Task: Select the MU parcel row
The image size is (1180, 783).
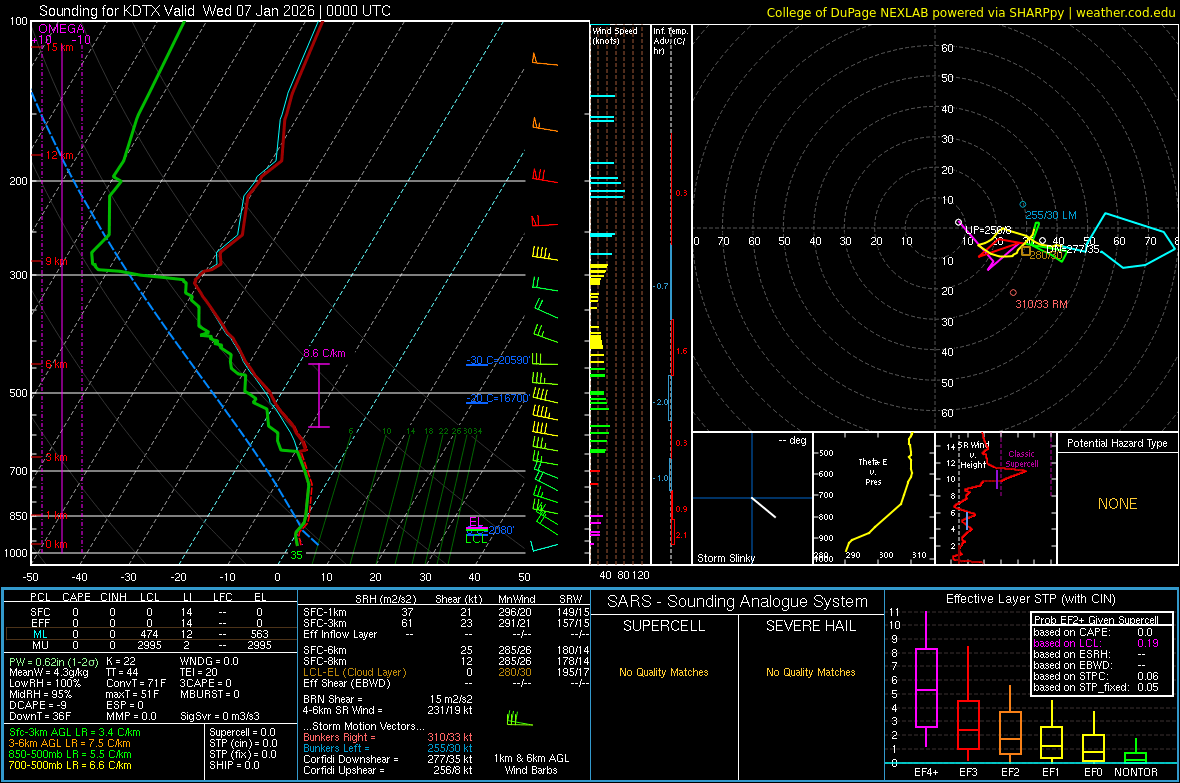Action: 151,645
